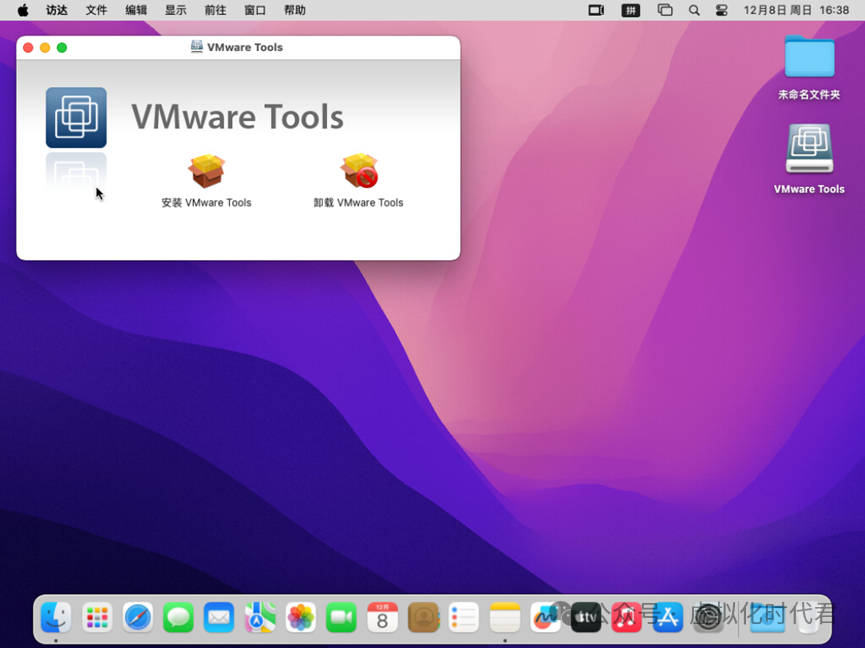Open the 前往 menu
Viewport: 865px width, 648px height.
coord(215,10)
